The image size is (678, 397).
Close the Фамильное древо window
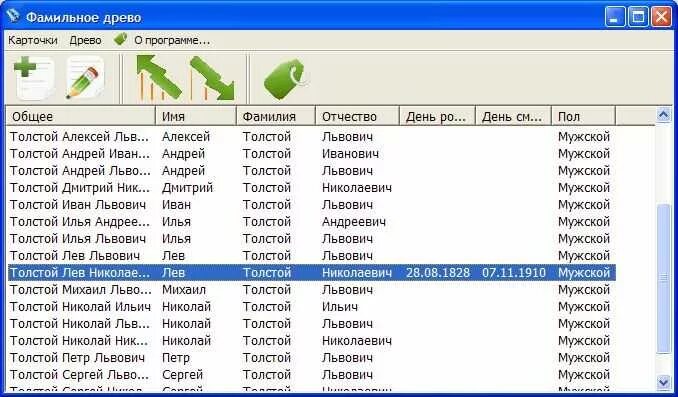coord(662,17)
